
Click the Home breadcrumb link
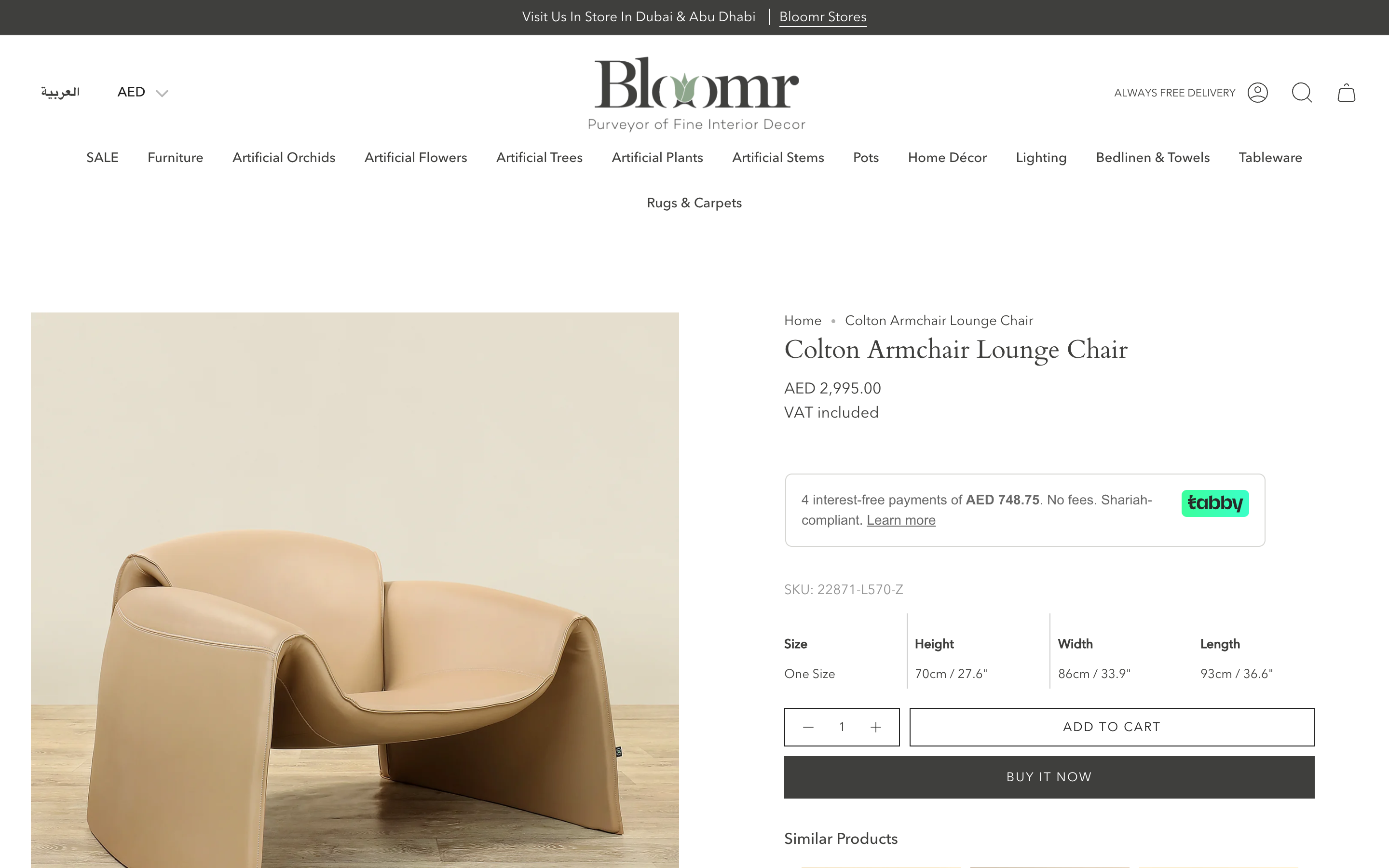click(803, 320)
